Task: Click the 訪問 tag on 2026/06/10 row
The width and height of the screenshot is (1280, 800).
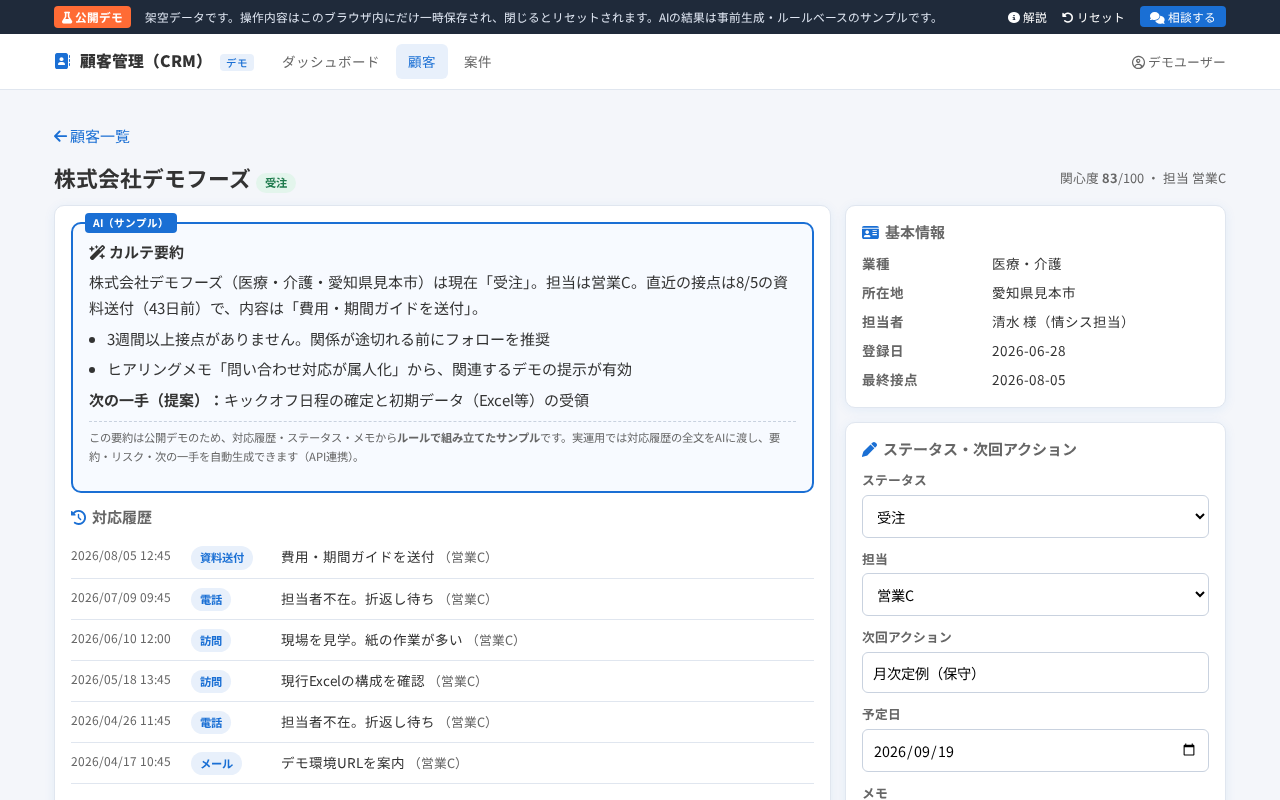Action: [211, 640]
